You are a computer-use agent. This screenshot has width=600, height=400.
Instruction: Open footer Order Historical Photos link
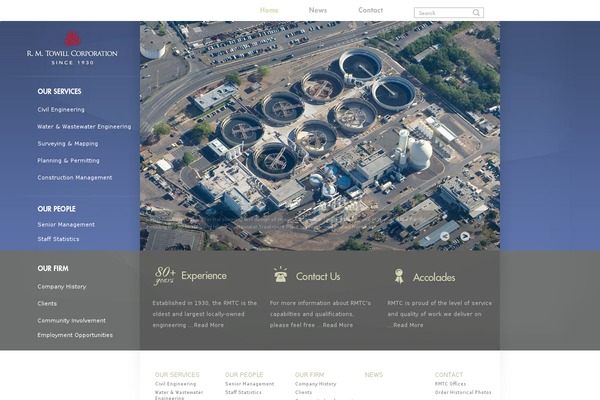[463, 392]
